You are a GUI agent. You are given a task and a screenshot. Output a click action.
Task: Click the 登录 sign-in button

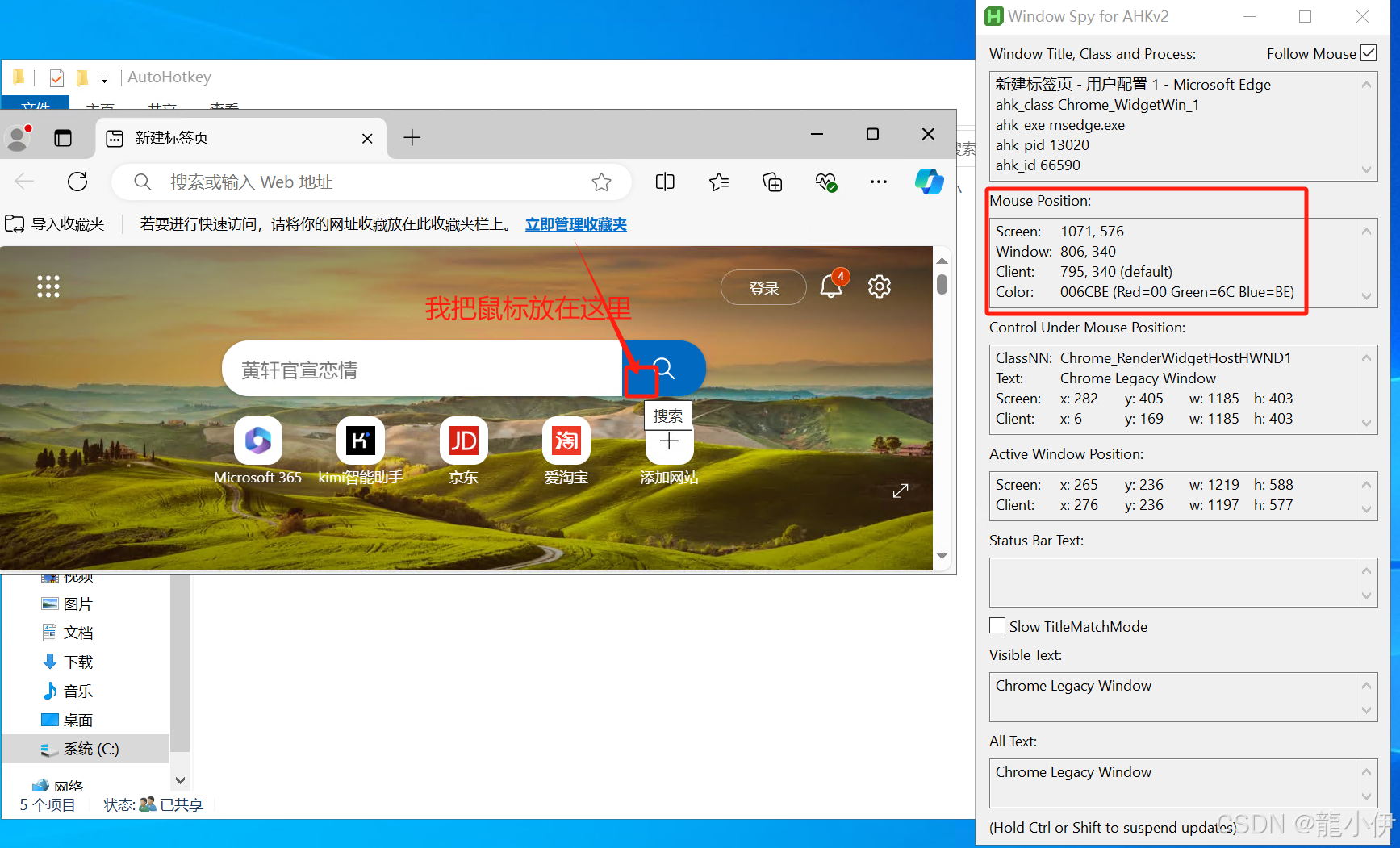[x=763, y=288]
